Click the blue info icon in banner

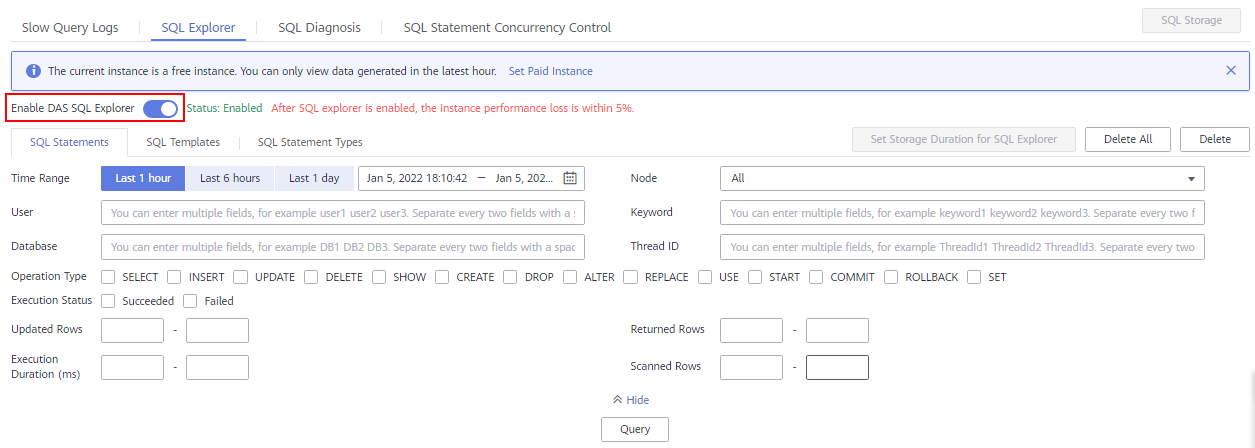(x=33, y=71)
